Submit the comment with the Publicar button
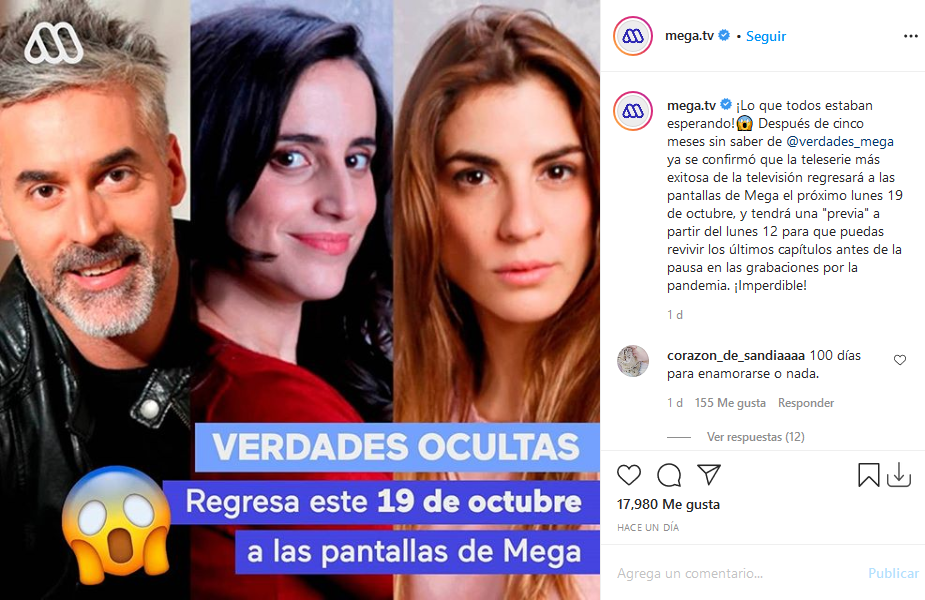 pyautogui.click(x=893, y=573)
